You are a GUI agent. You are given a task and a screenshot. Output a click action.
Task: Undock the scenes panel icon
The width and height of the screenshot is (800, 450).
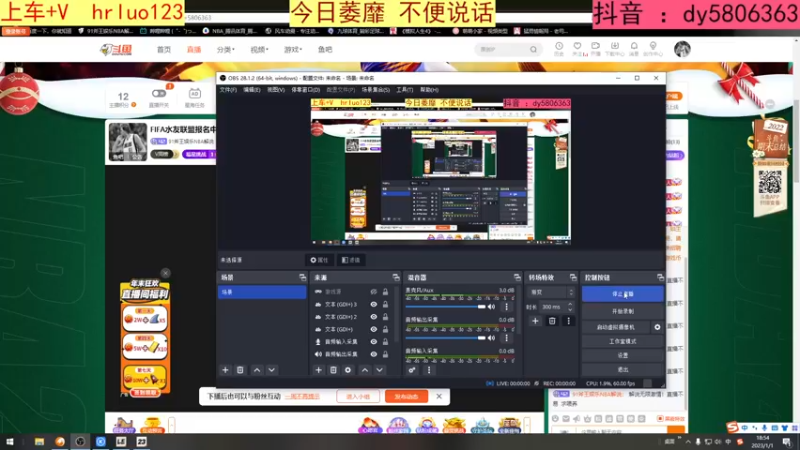303,278
